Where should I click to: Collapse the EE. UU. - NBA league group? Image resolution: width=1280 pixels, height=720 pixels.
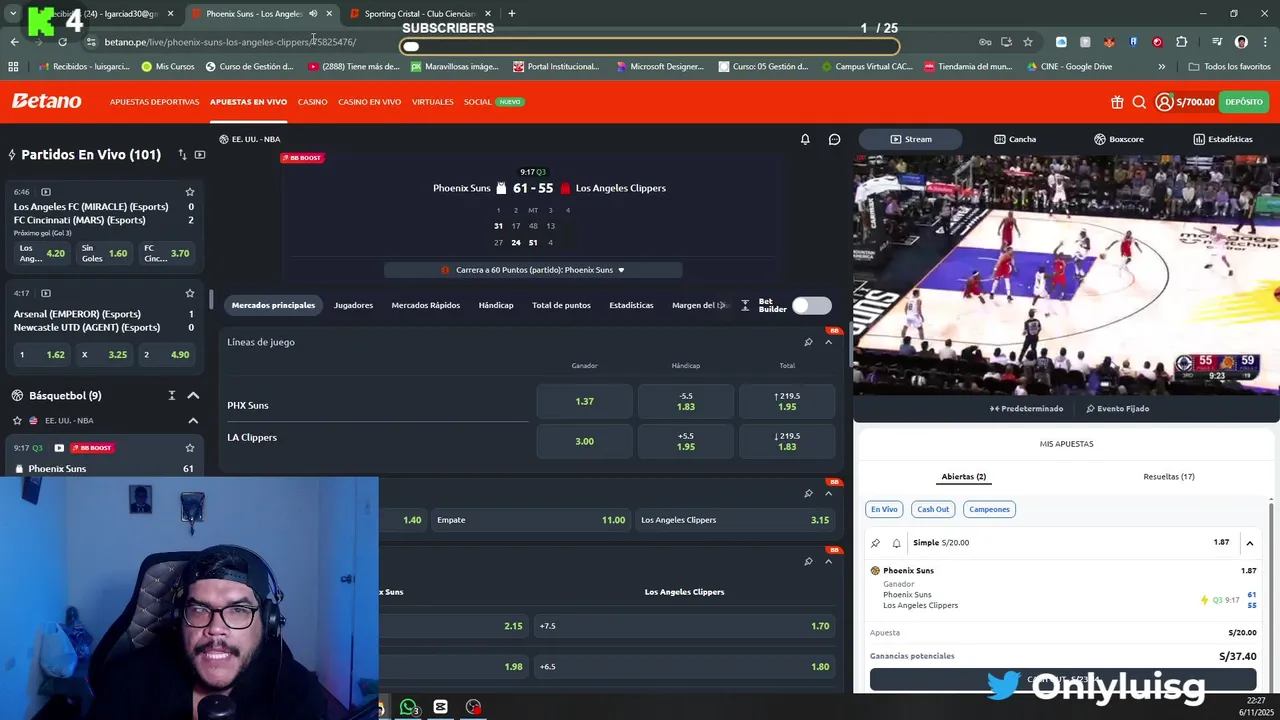tap(193, 421)
